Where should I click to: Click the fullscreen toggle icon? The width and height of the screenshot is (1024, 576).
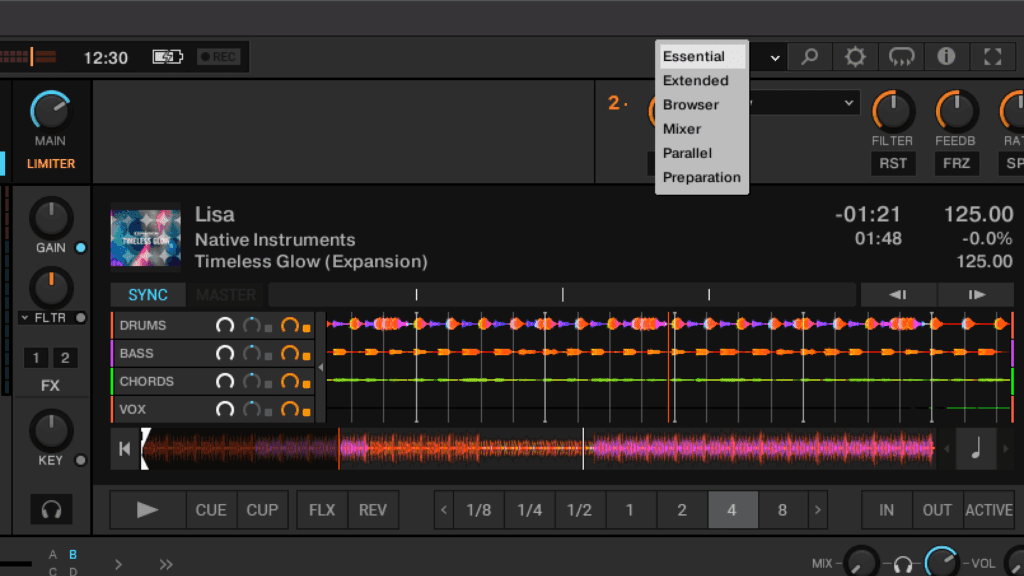point(993,57)
